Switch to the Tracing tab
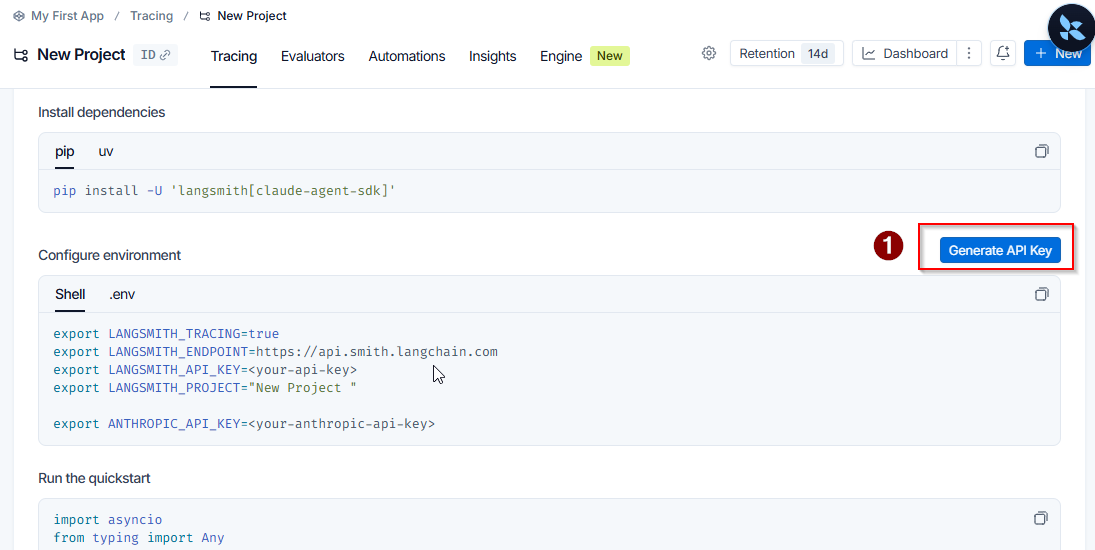Screen dimensions: 1095x550 click(x=234, y=57)
